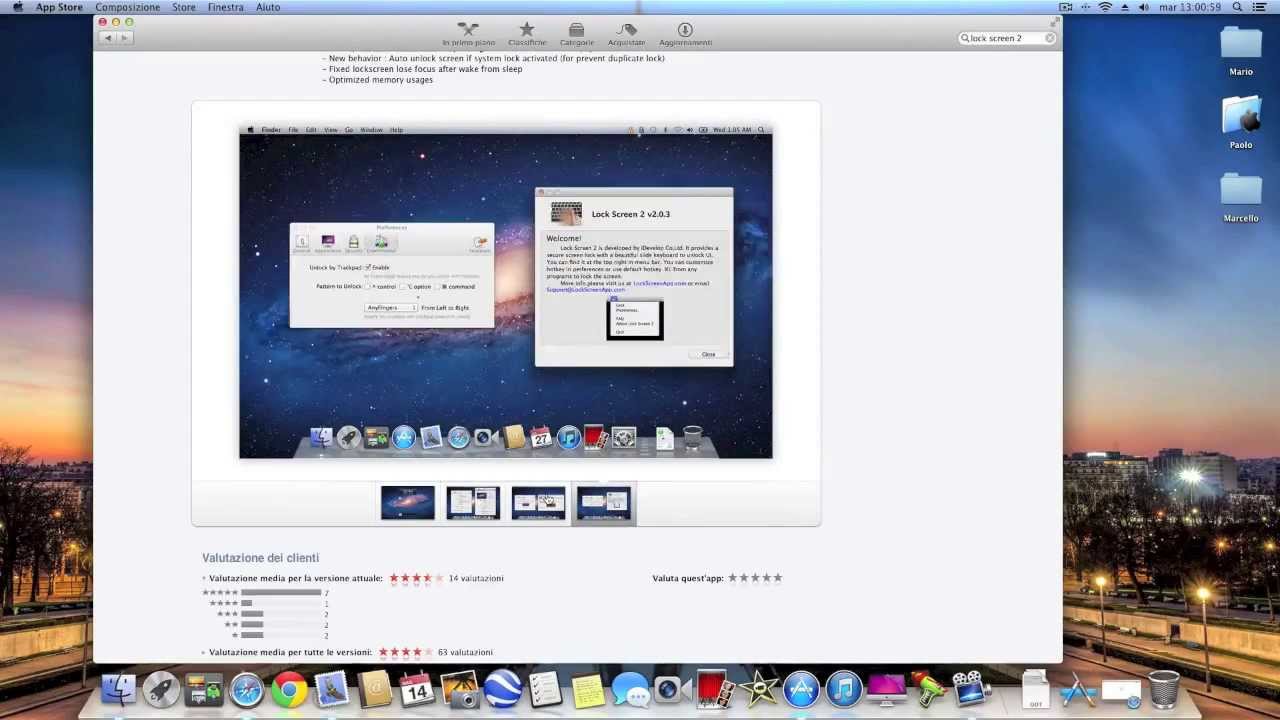
Task: Click the large Lock Screen 2 screenshot preview
Action: pyautogui.click(x=506, y=291)
